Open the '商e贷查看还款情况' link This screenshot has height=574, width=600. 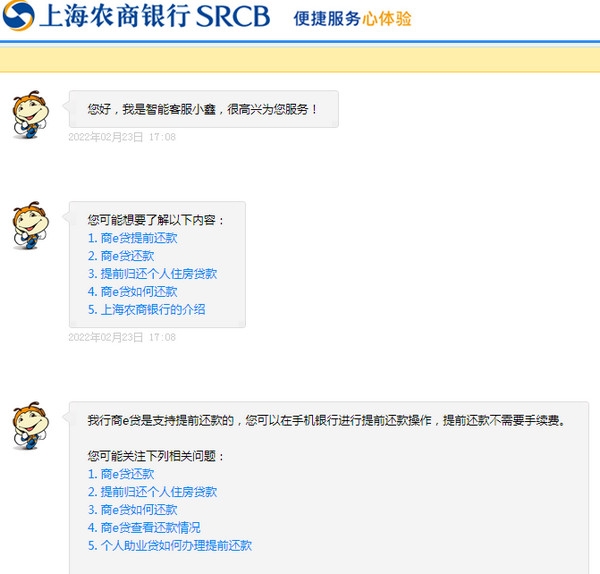pos(144,528)
